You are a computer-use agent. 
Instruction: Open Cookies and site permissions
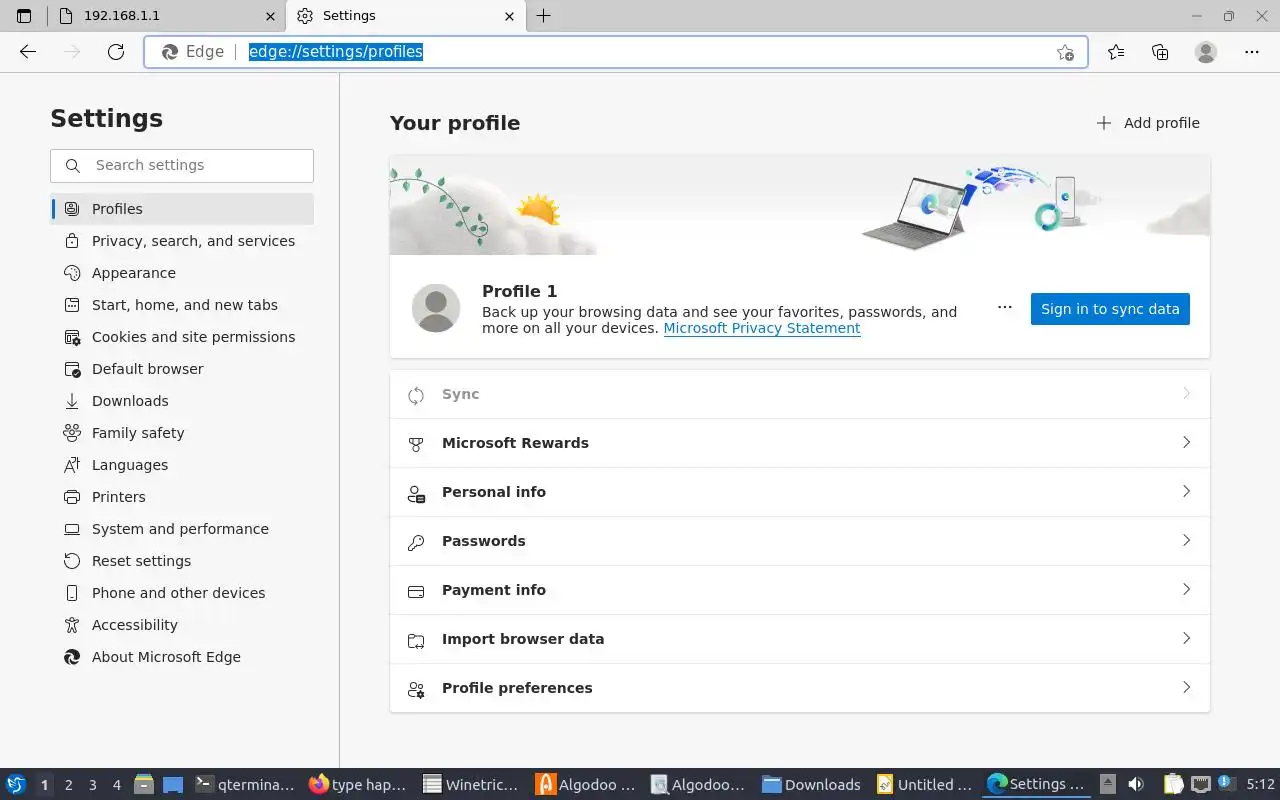182,337
